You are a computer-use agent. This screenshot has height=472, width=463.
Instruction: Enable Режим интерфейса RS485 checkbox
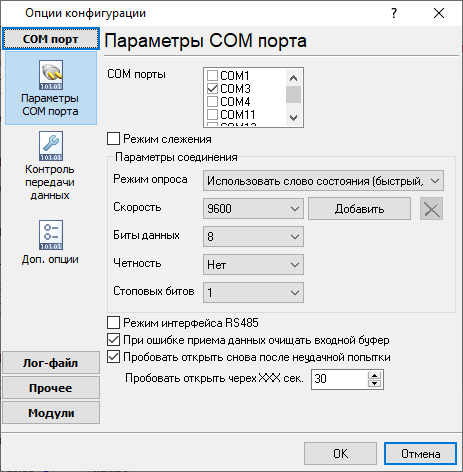(x=113, y=323)
